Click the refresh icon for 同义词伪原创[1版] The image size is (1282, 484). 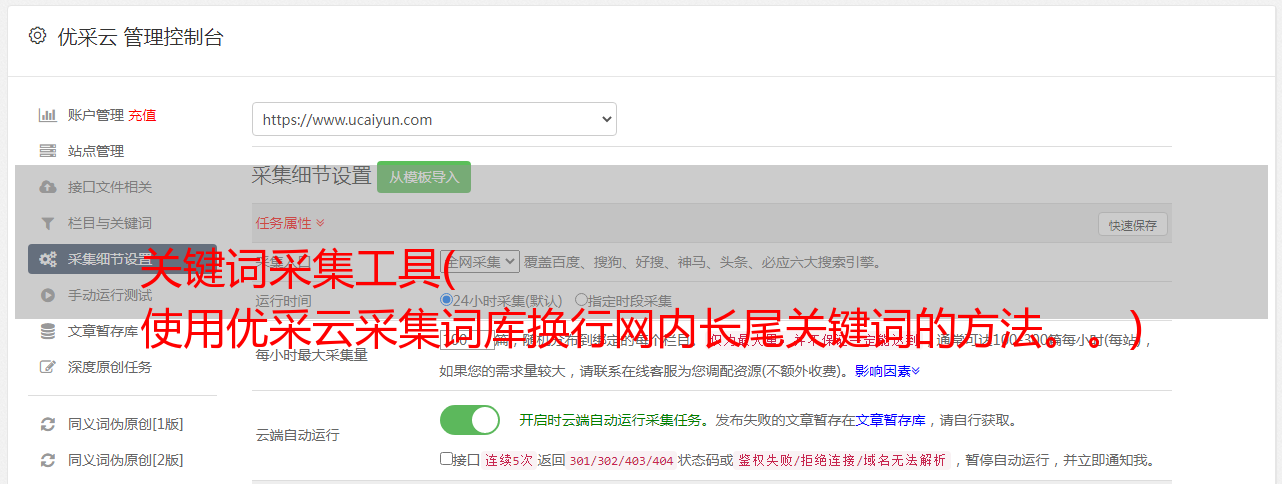coord(47,424)
